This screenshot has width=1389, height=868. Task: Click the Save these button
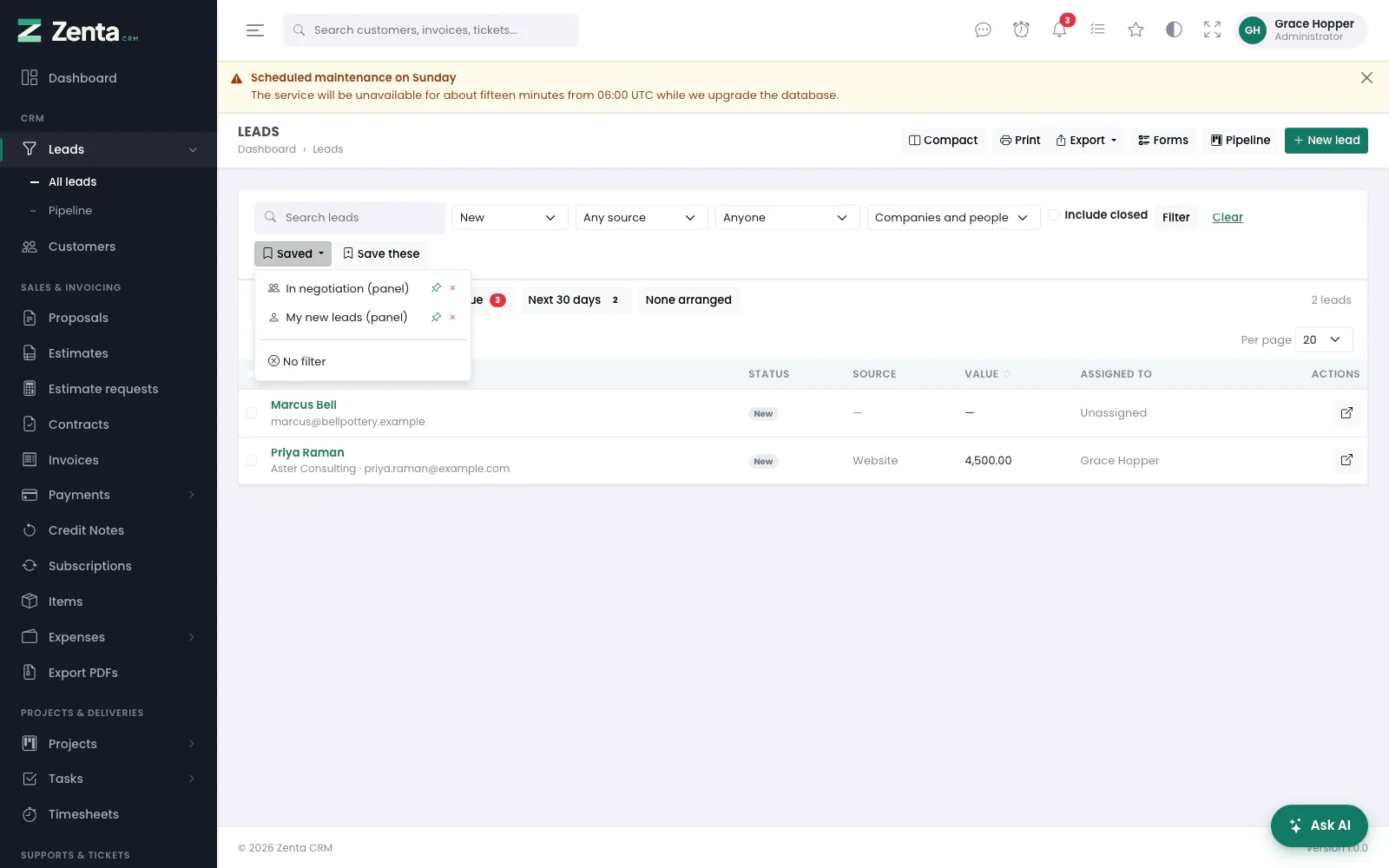381,253
